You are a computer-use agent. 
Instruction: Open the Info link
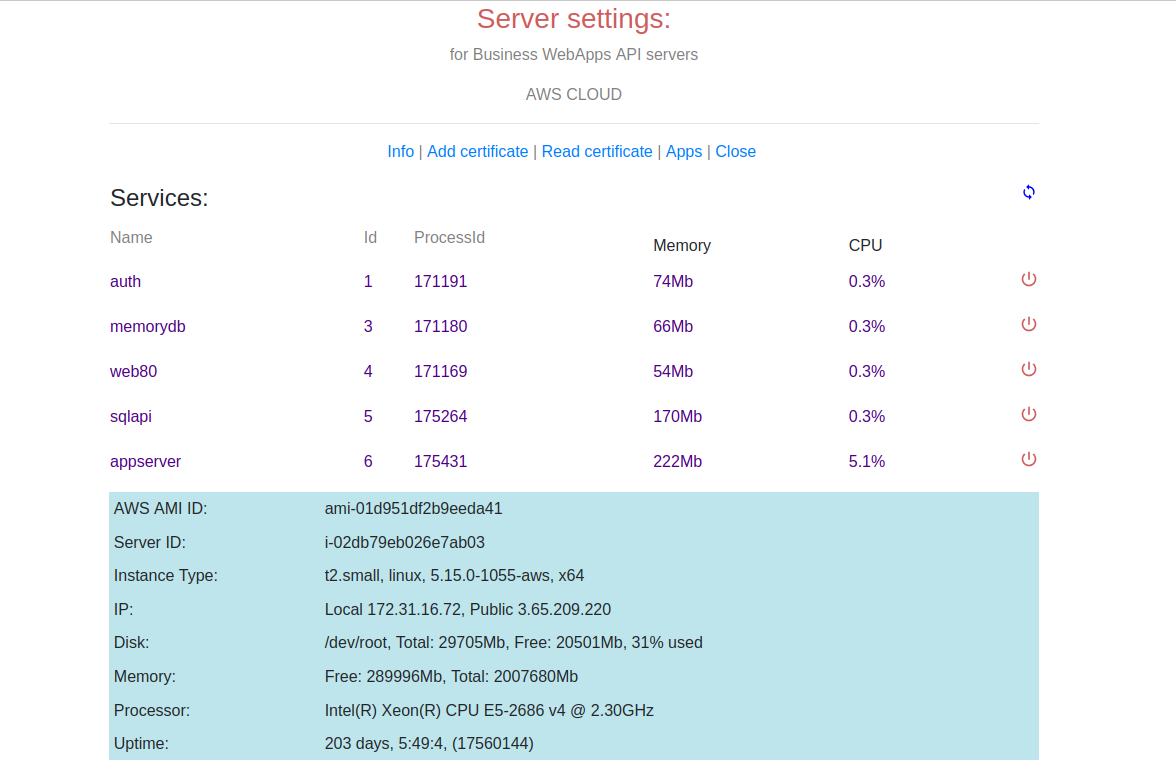(x=400, y=152)
